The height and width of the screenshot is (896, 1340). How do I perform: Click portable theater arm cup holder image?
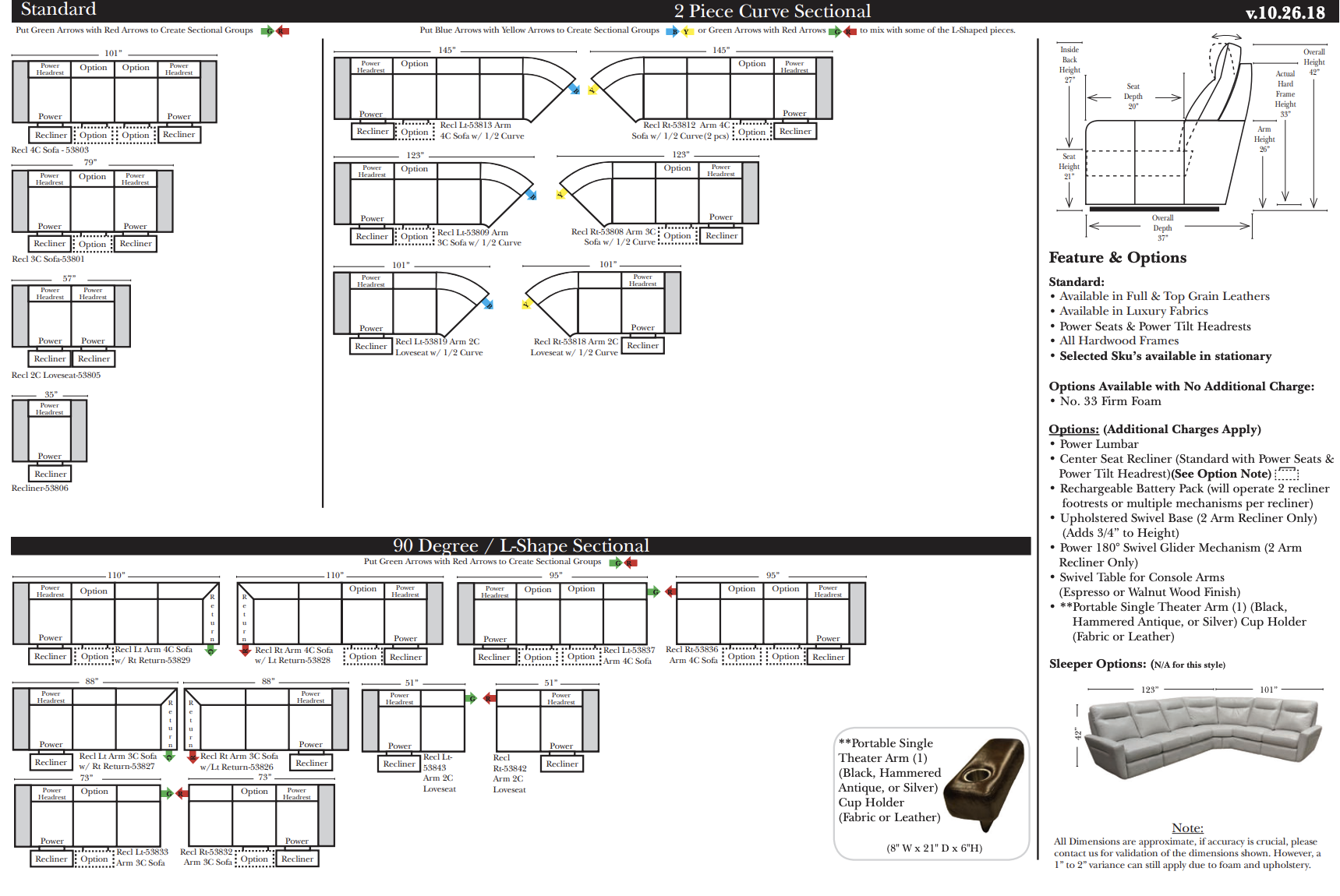click(x=984, y=783)
